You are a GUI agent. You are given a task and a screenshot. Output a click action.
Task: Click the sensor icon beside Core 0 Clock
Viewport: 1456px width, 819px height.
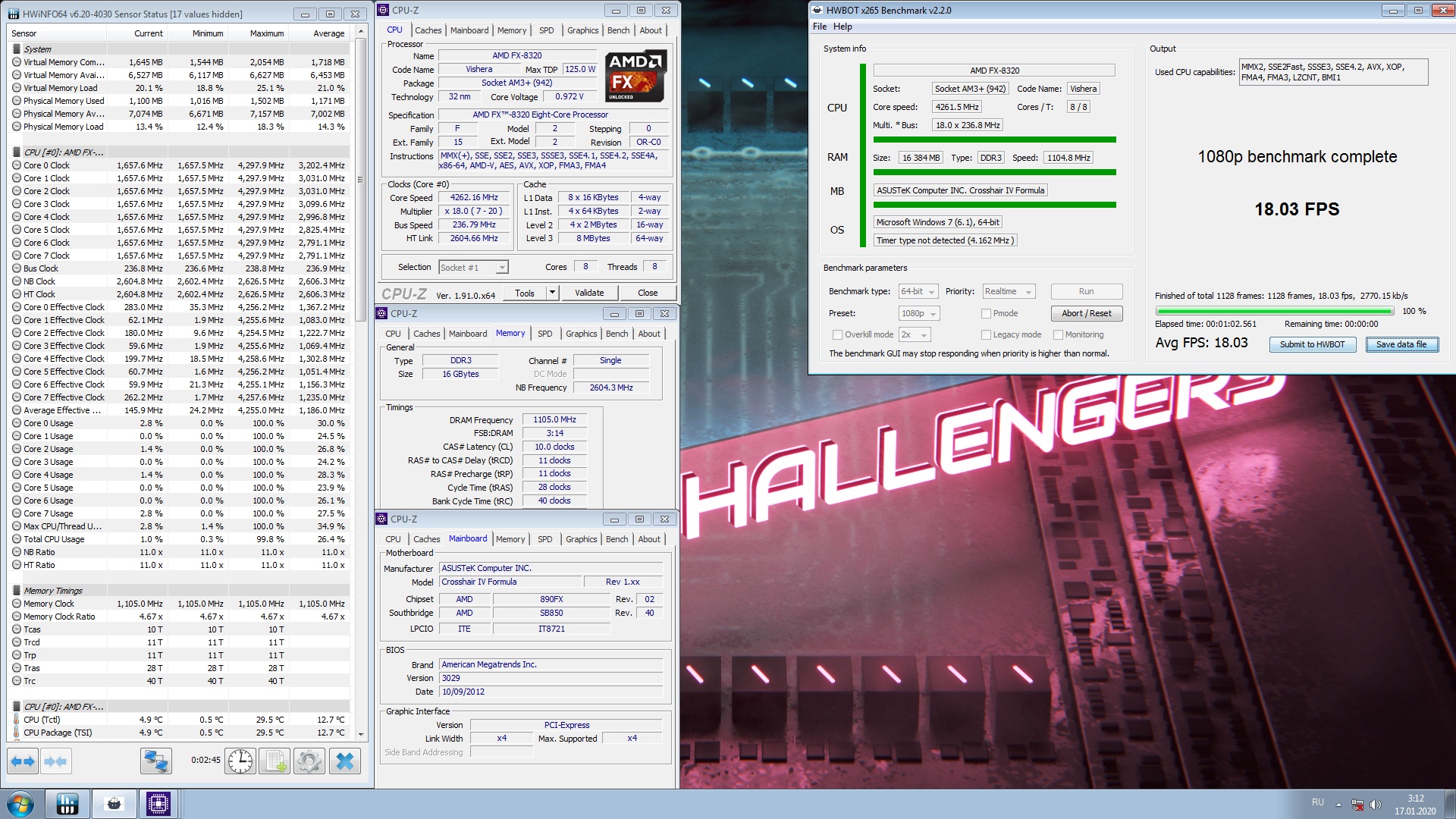[x=17, y=165]
